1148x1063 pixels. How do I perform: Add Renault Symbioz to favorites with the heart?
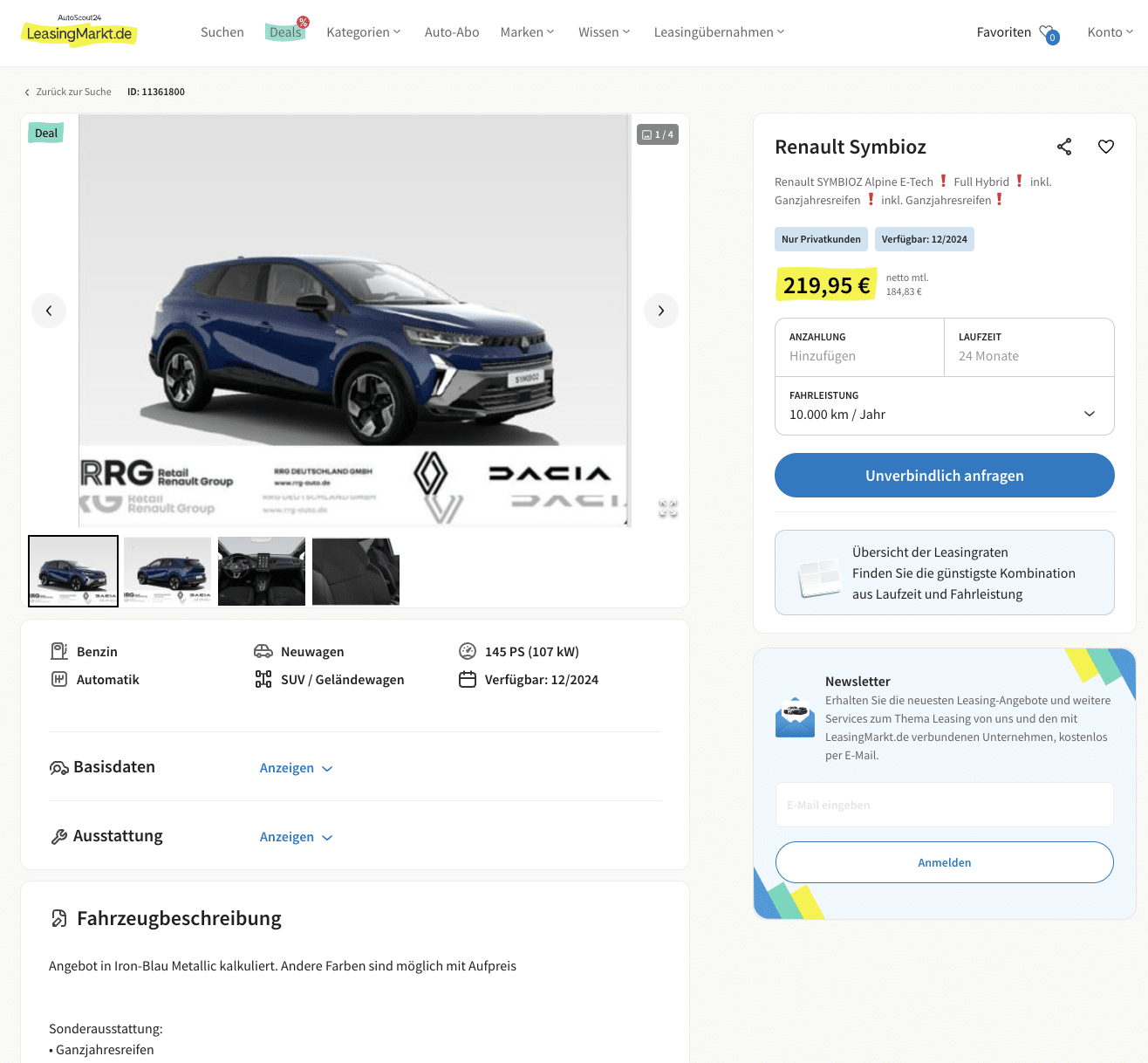point(1106,147)
